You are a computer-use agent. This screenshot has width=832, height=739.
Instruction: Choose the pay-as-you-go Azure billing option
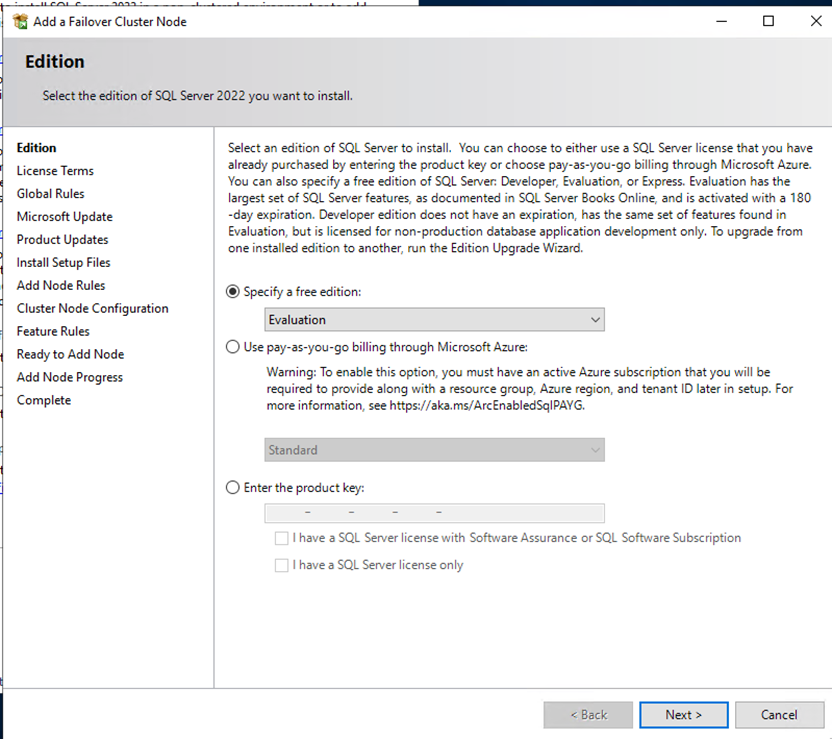pos(234,347)
